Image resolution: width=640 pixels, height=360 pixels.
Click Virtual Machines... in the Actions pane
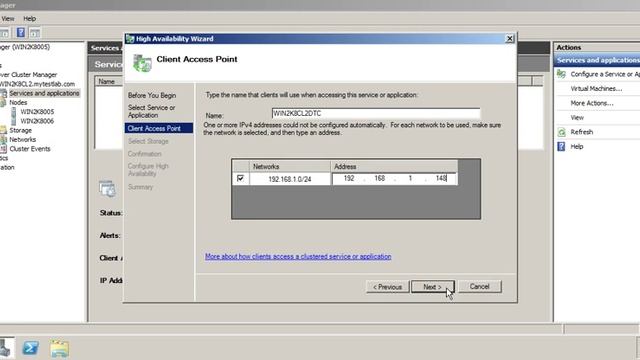point(596,89)
